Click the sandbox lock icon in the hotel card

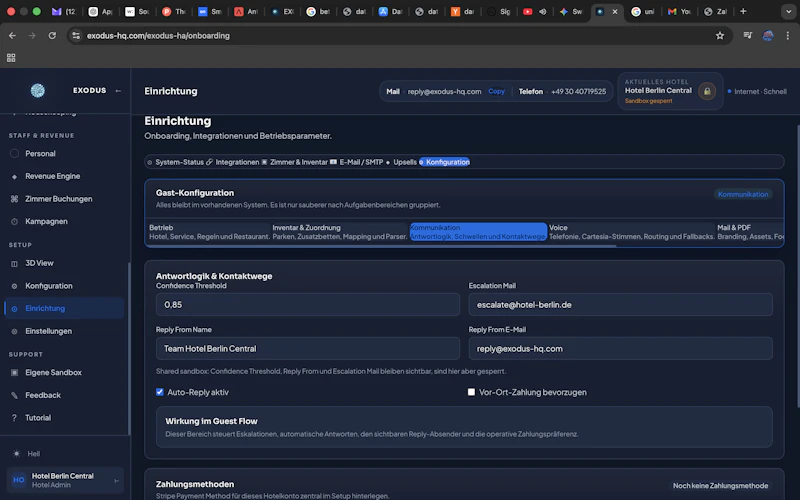click(x=707, y=91)
